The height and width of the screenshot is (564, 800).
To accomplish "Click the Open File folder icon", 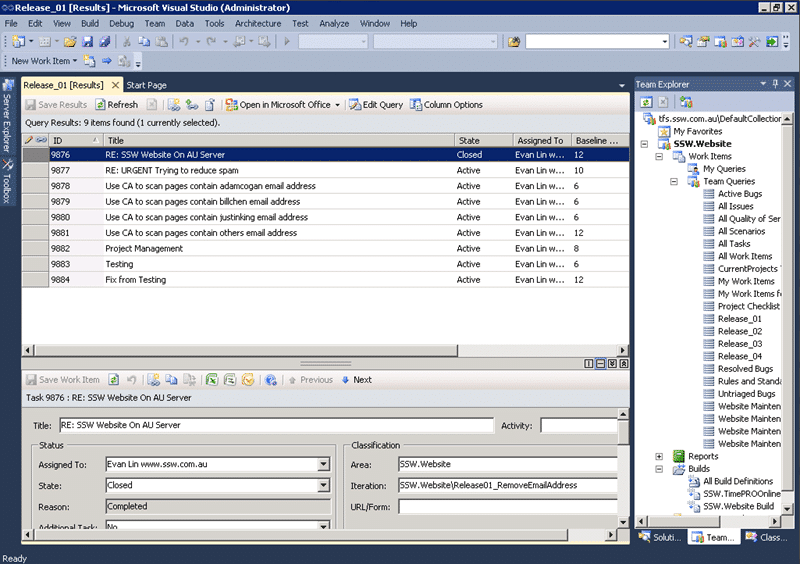I will coord(70,41).
